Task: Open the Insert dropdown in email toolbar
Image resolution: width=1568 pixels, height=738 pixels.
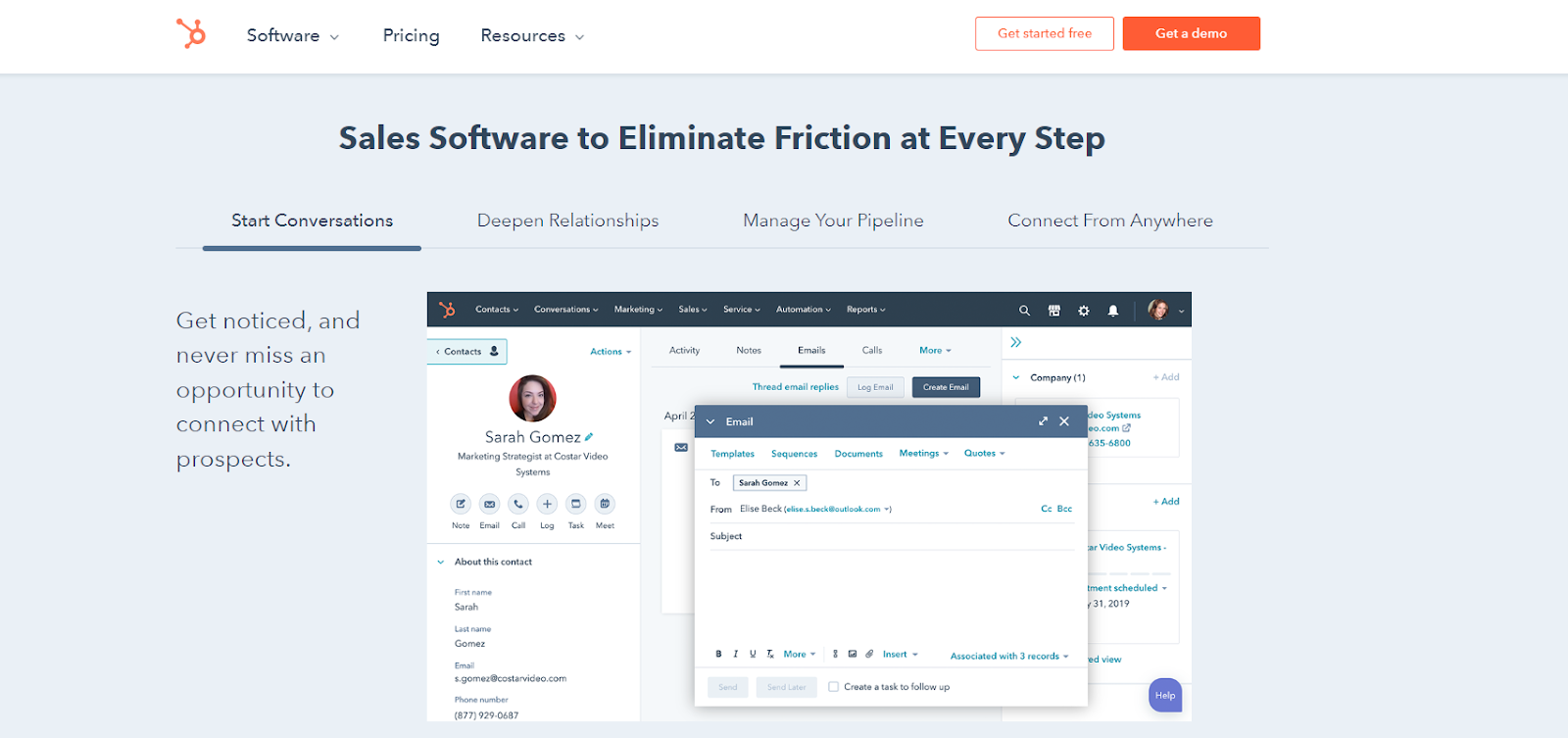Action: (901, 655)
